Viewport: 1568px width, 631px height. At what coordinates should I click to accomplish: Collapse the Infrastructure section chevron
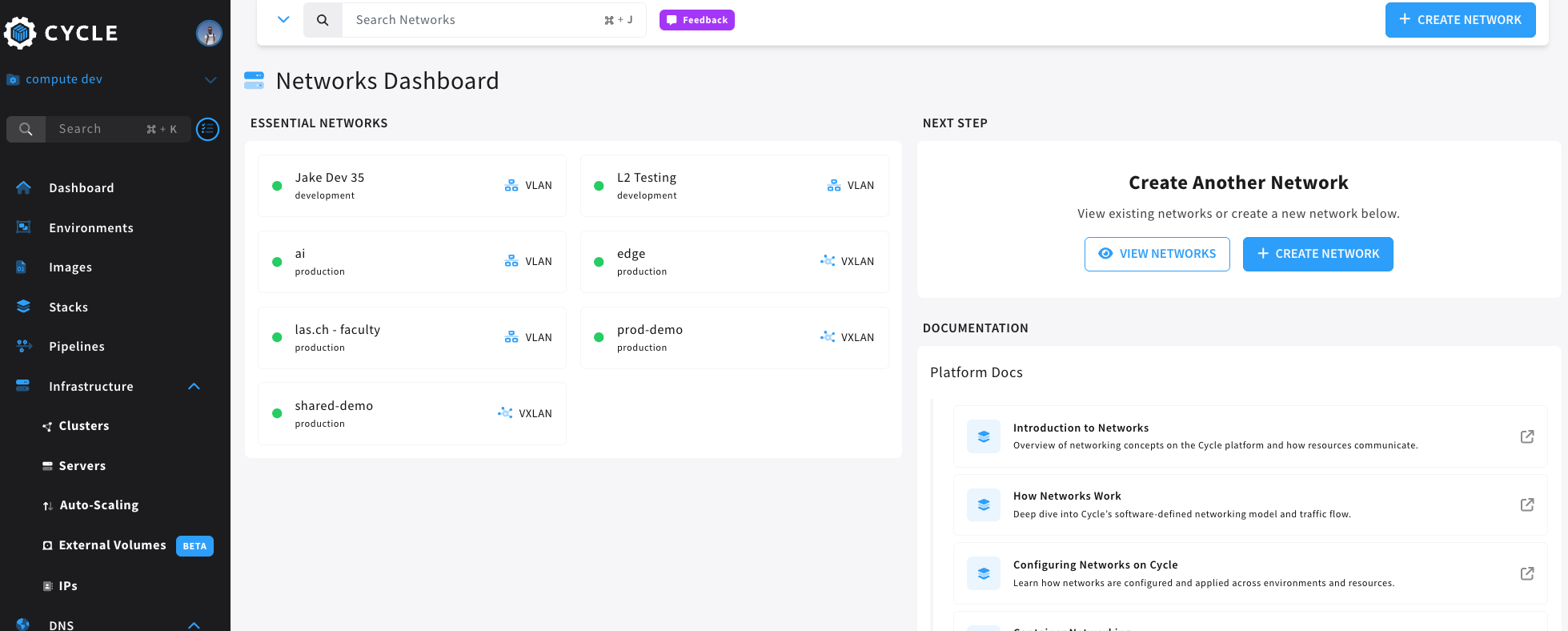(x=194, y=387)
